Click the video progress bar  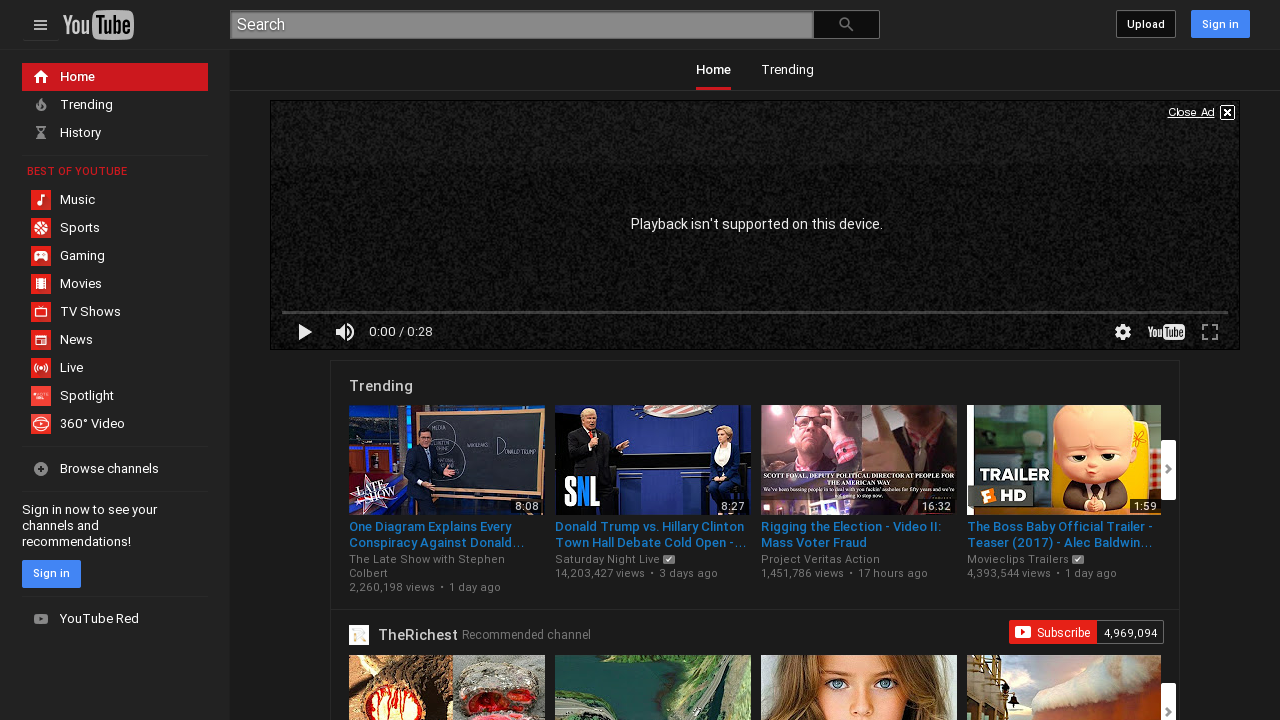(x=755, y=313)
